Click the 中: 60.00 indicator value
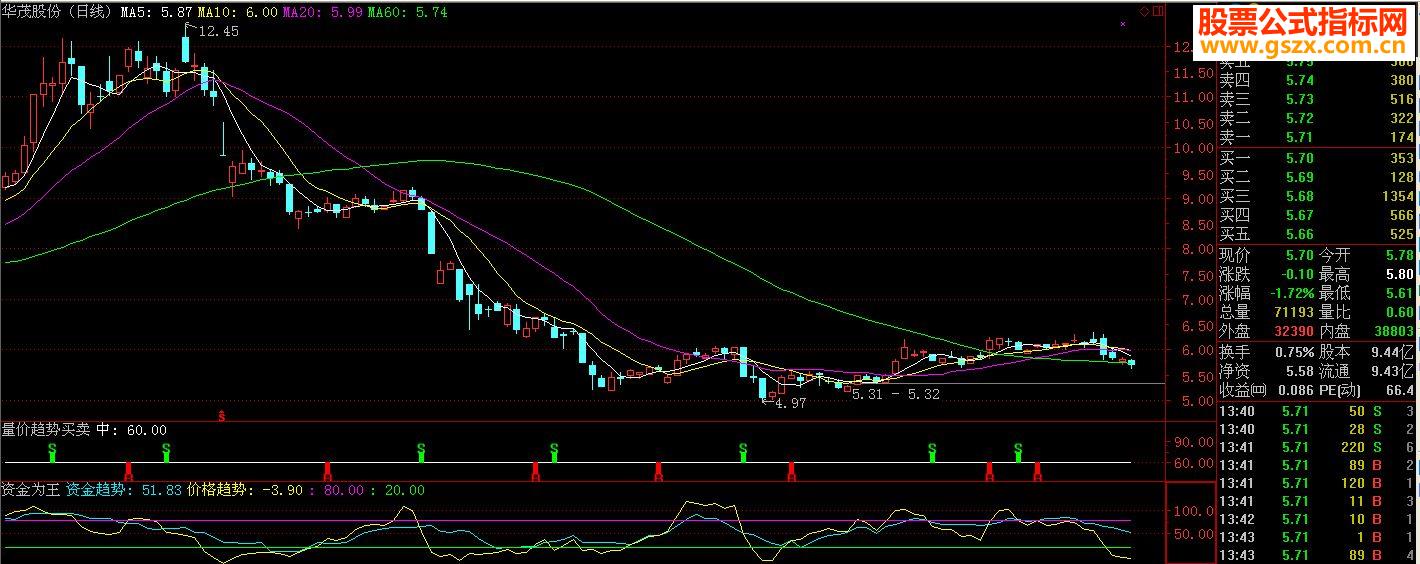The height and width of the screenshot is (564, 1420). pyautogui.click(x=131, y=430)
